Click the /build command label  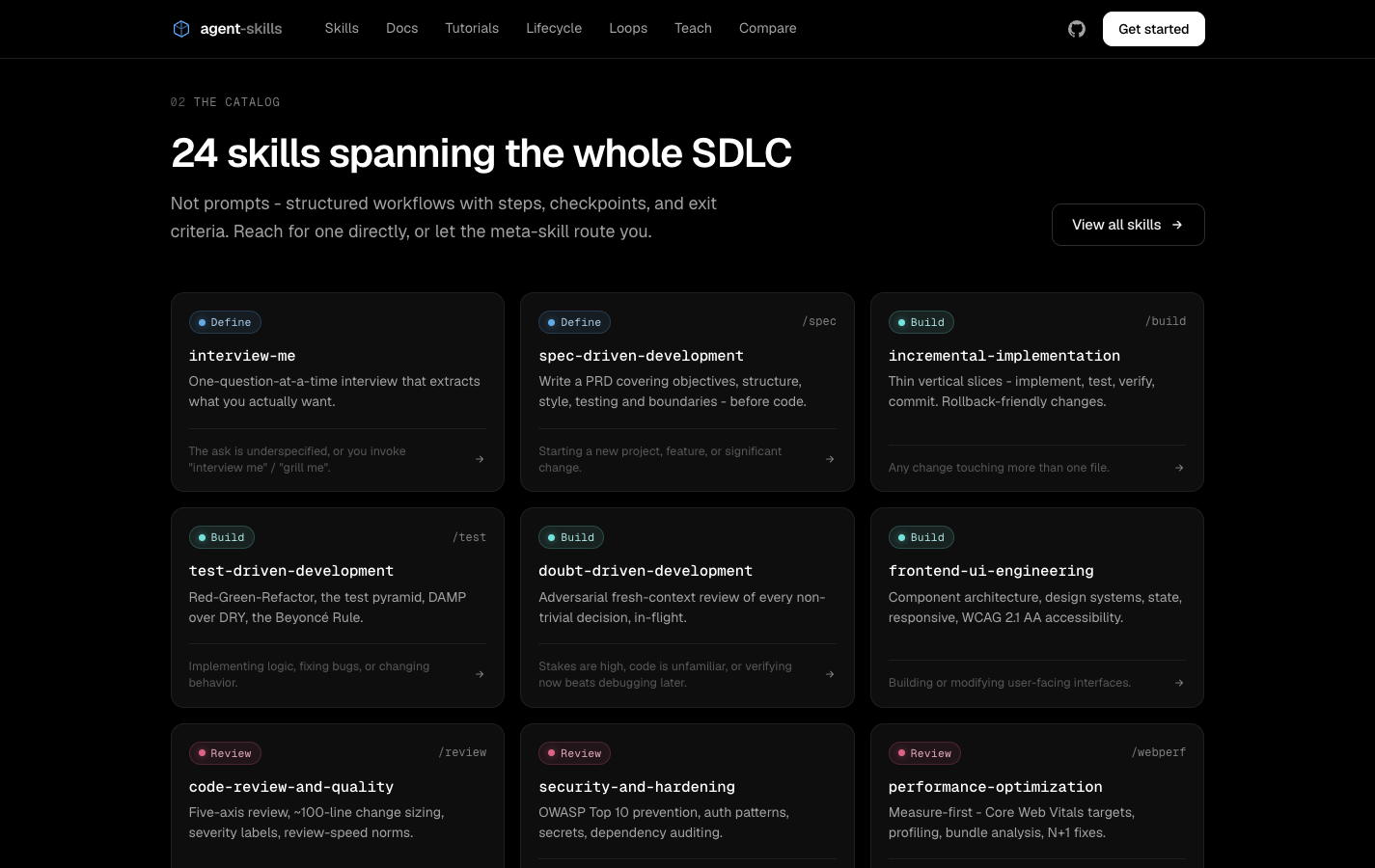(x=1166, y=321)
